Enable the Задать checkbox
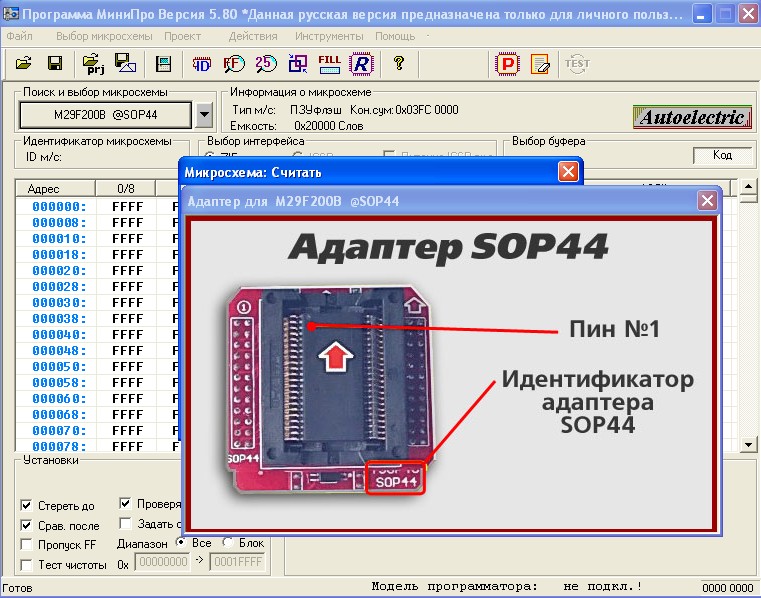This screenshot has height=598, width=761. [125, 523]
